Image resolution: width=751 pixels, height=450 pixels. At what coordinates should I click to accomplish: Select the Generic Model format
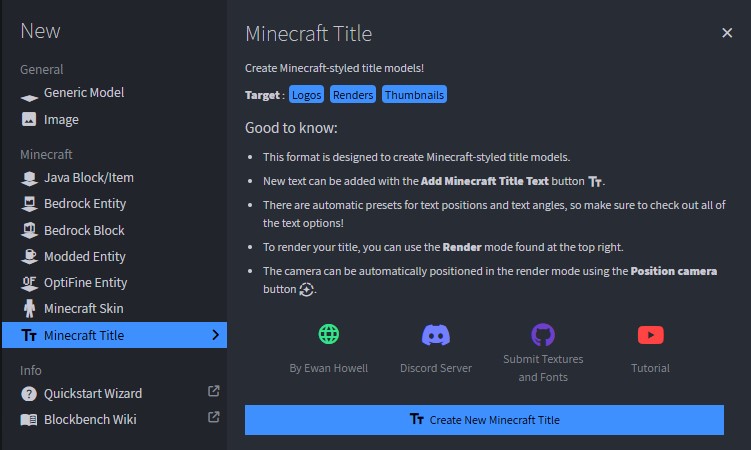[x=84, y=93]
